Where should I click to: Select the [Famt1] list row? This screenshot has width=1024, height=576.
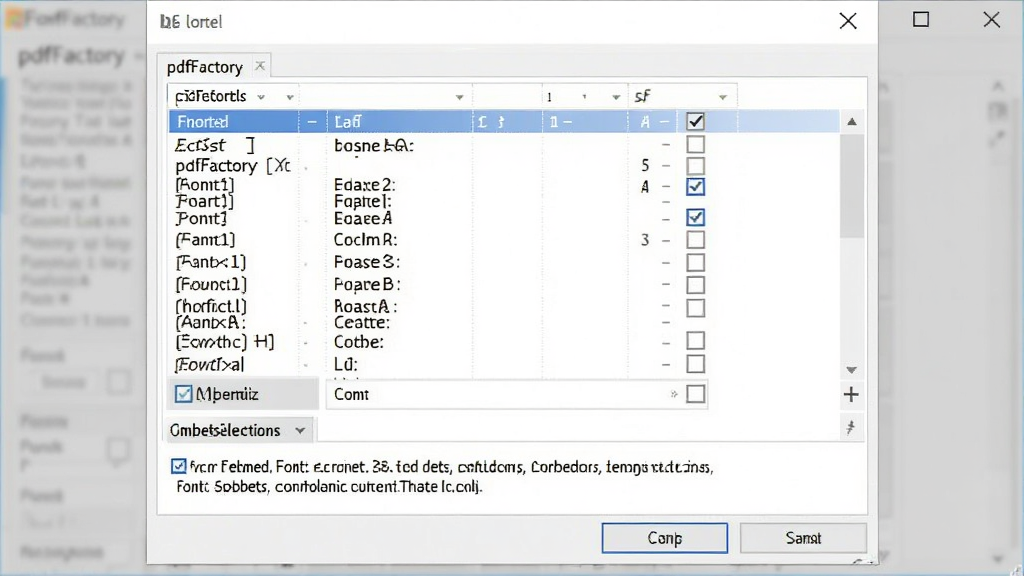point(504,240)
